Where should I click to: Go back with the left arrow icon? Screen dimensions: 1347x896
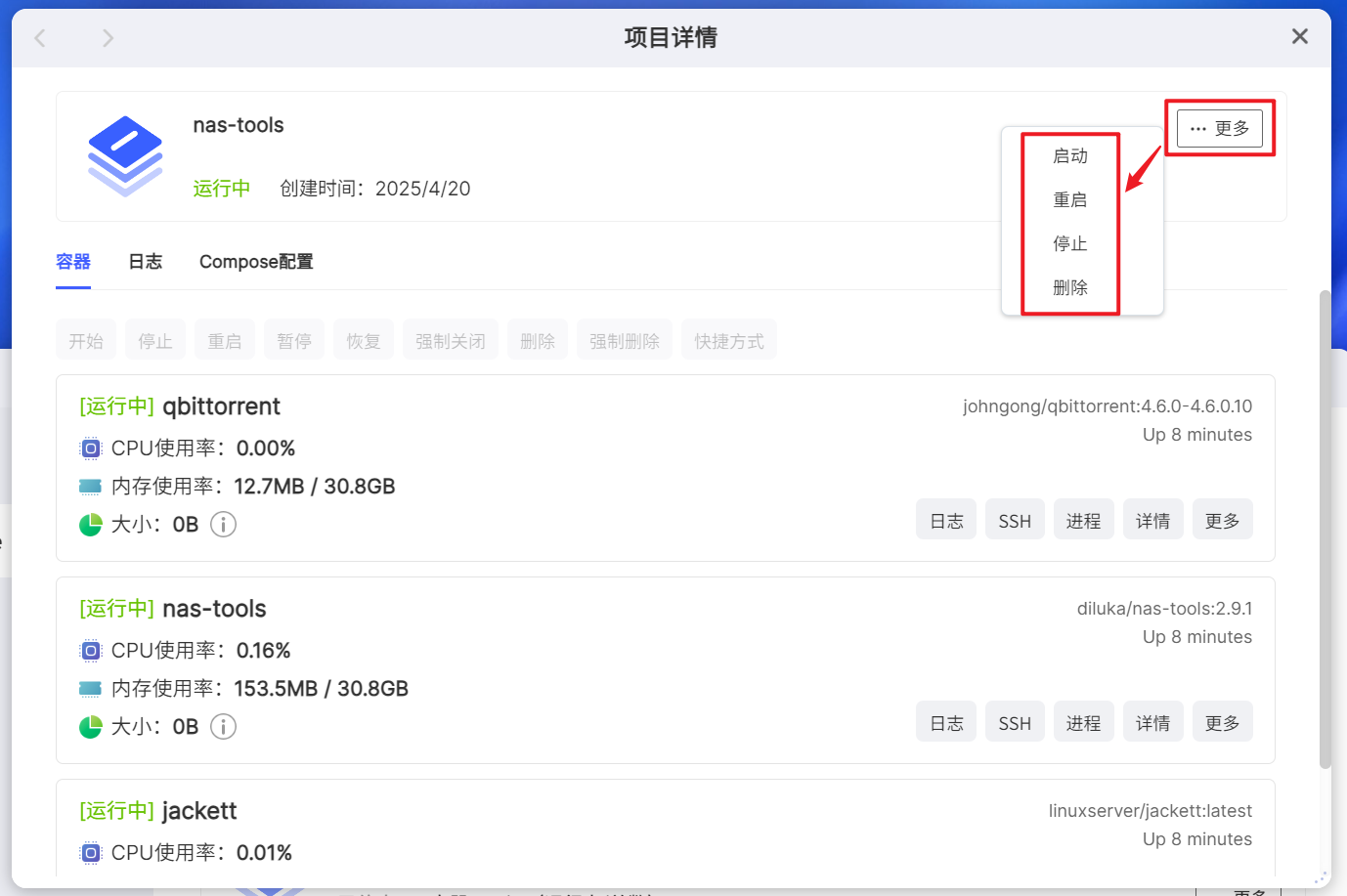point(40,38)
